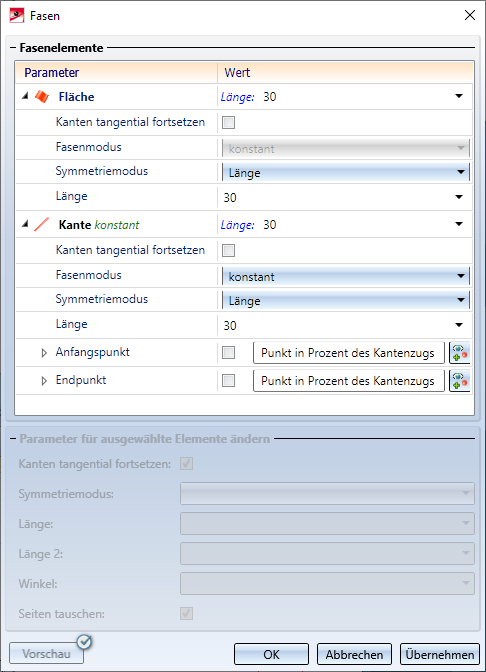Click the Fasen app icon in the title bar

16,16
